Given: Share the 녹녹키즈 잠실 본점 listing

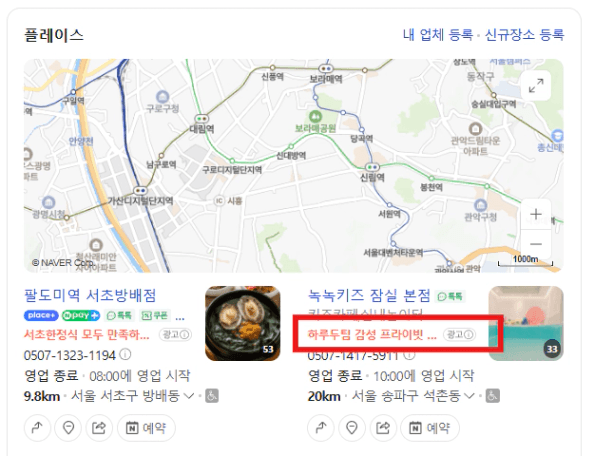Looking at the screenshot, I should 383,428.
